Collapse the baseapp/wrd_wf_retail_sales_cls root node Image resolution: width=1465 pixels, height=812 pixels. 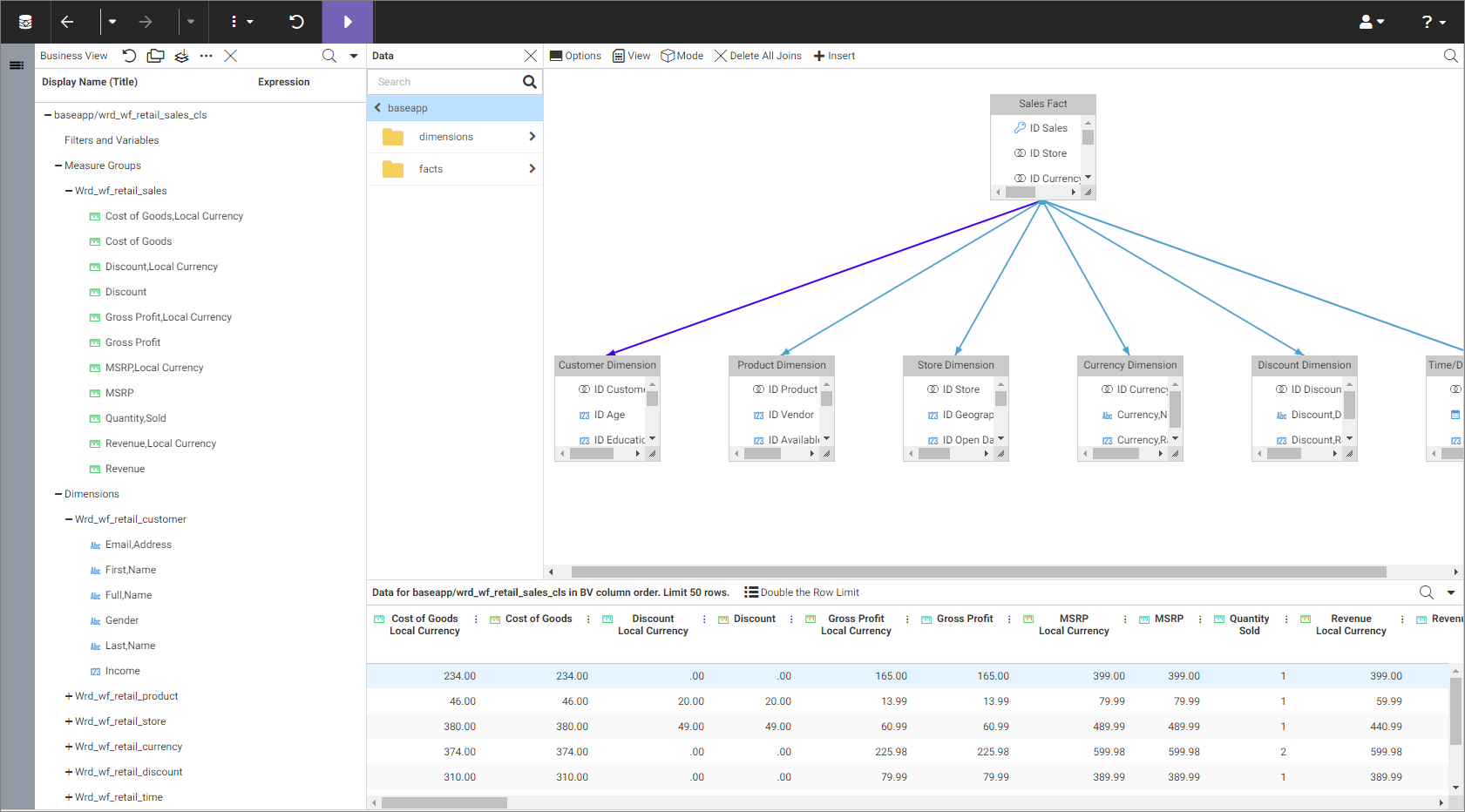click(48, 115)
